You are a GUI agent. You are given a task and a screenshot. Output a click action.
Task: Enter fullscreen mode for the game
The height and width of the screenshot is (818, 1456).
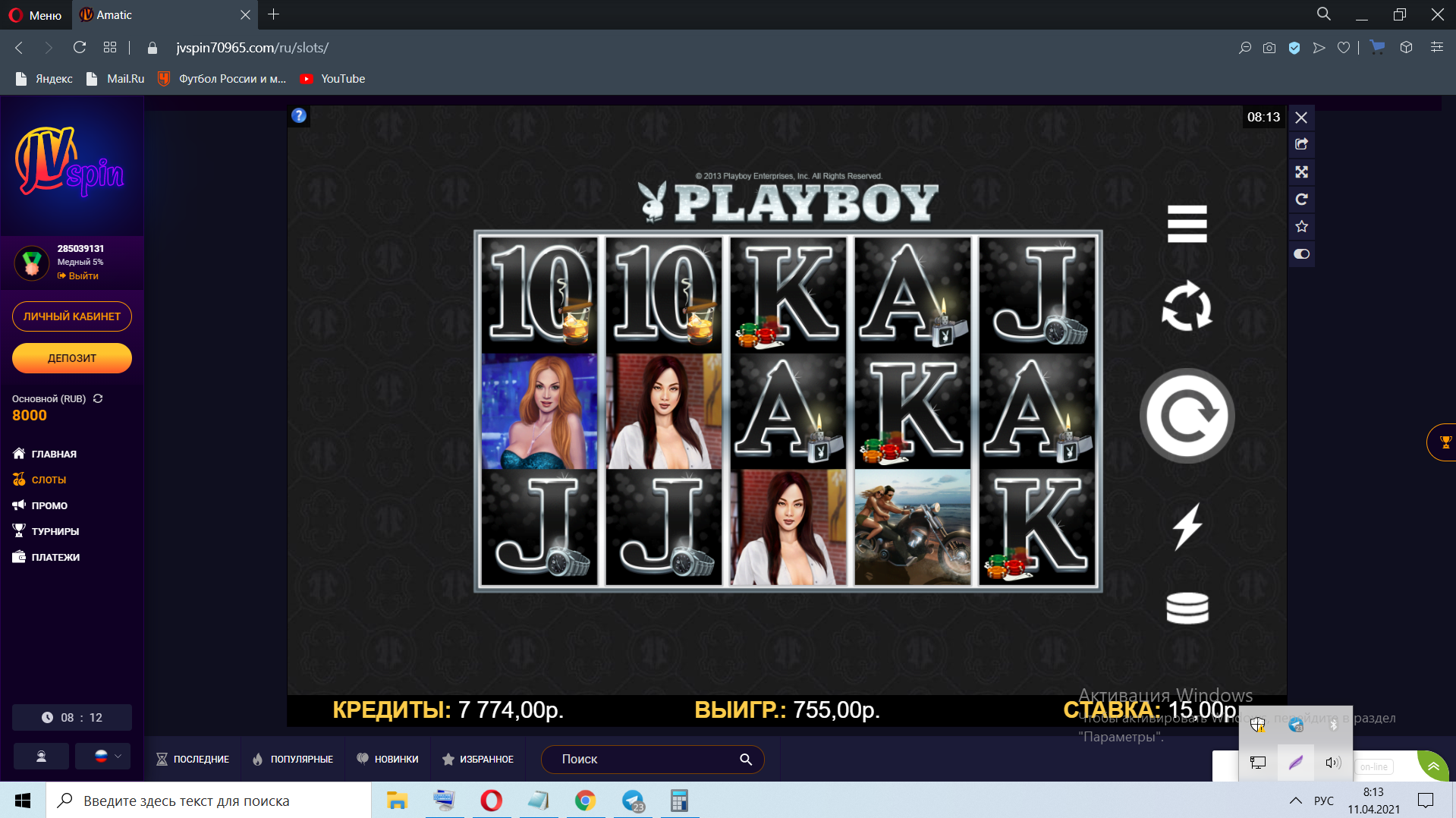coord(1301,172)
